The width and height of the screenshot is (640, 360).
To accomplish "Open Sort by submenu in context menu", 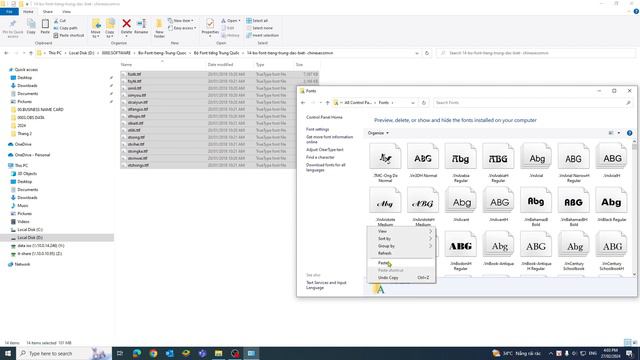I will point(401,238).
